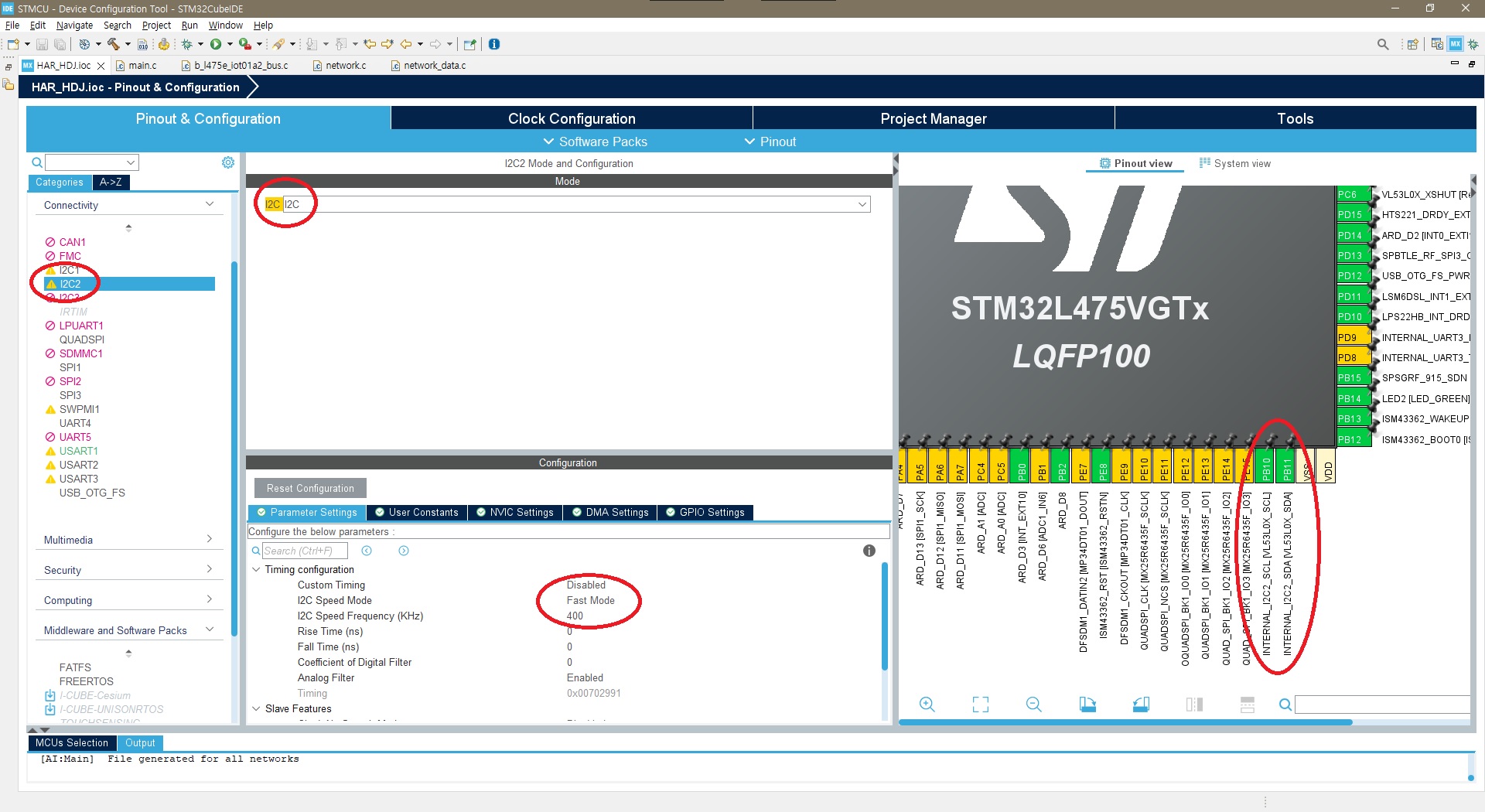The width and height of the screenshot is (1485, 812).
Task: Expand the Software Packs menu
Action: pyautogui.click(x=595, y=142)
